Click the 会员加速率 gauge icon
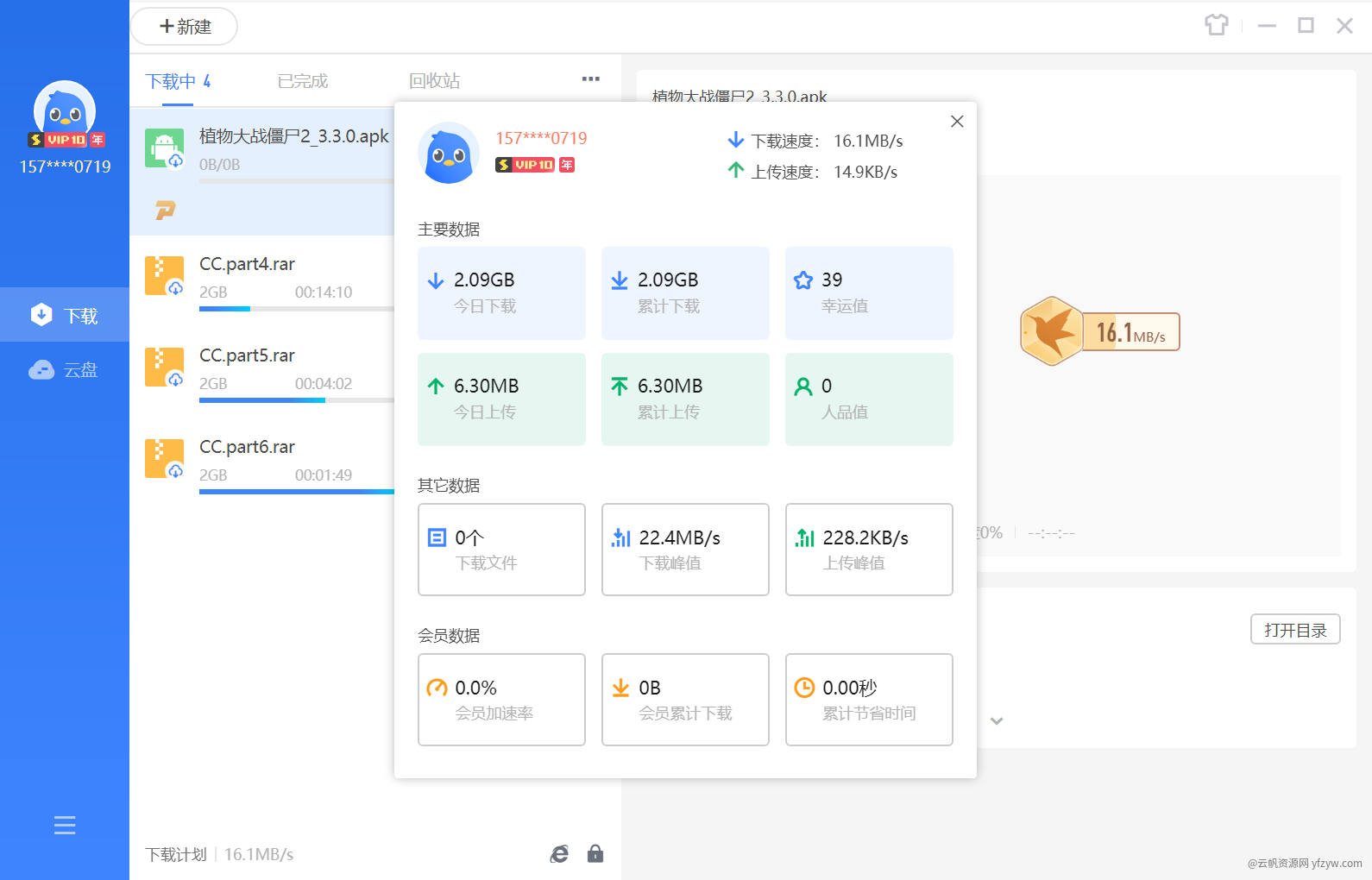This screenshot has height=880, width=1372. 437,688
